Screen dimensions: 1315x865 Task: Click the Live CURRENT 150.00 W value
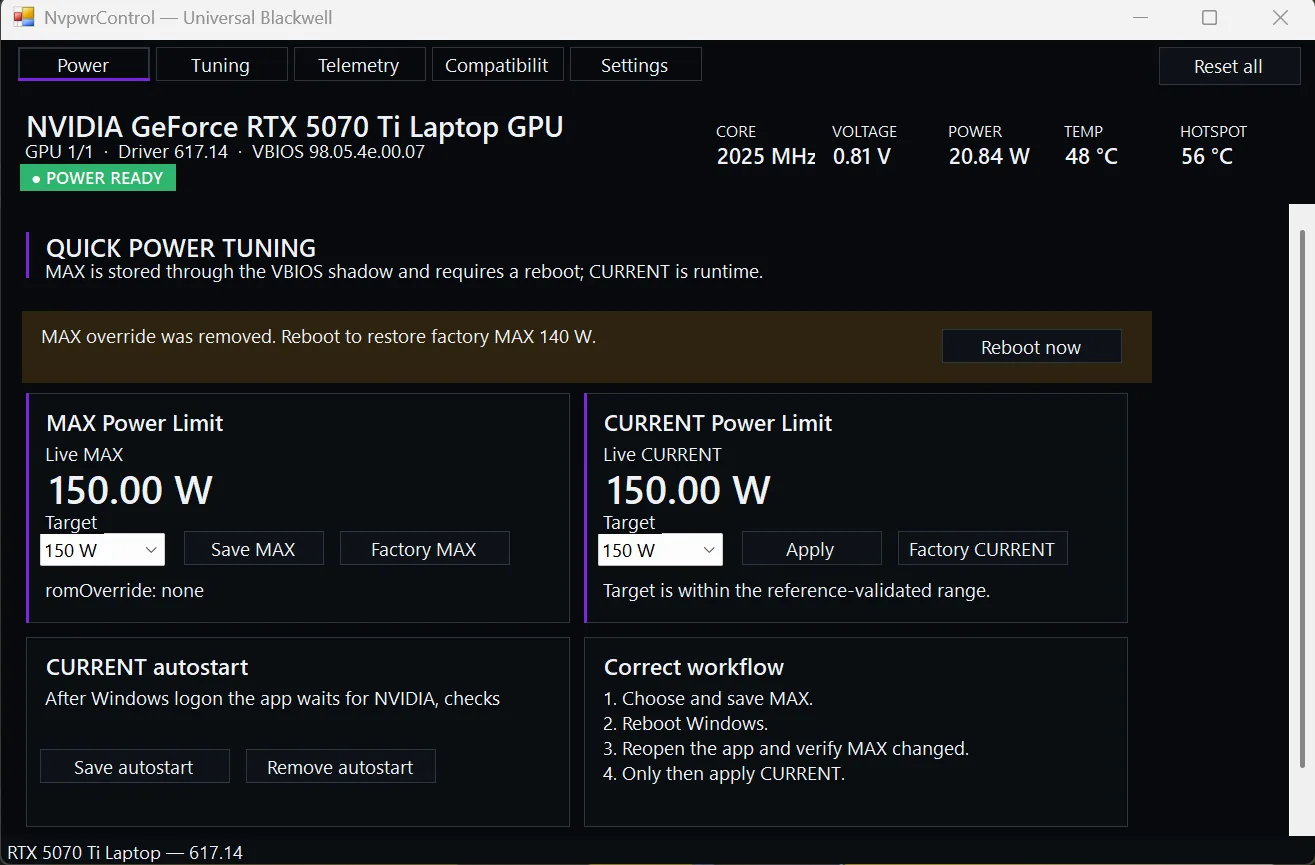(x=688, y=490)
